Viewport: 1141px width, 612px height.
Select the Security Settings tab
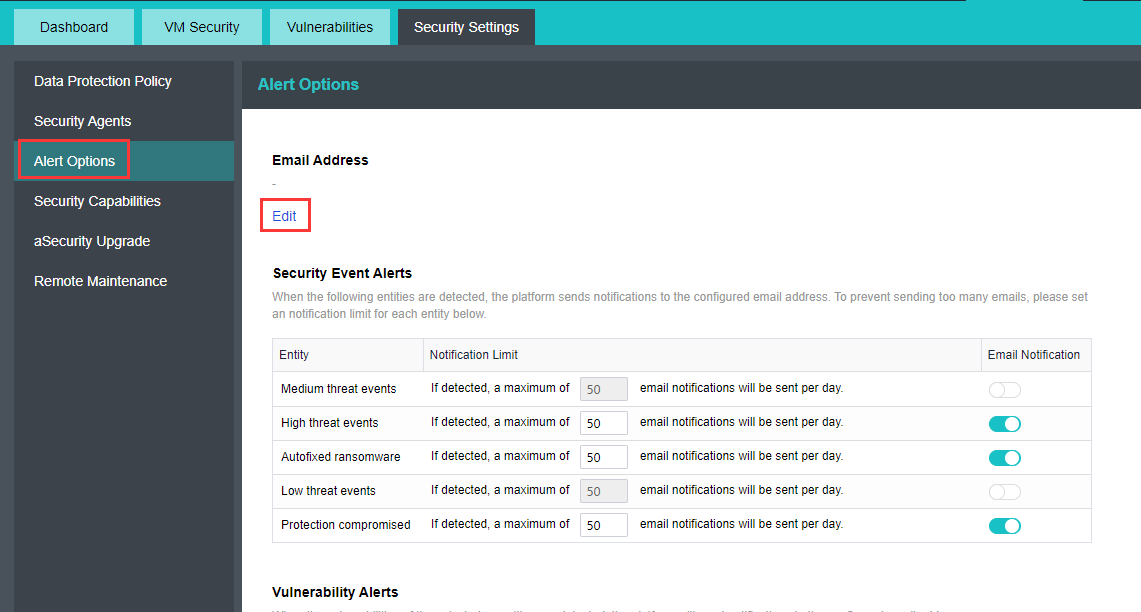(x=465, y=27)
